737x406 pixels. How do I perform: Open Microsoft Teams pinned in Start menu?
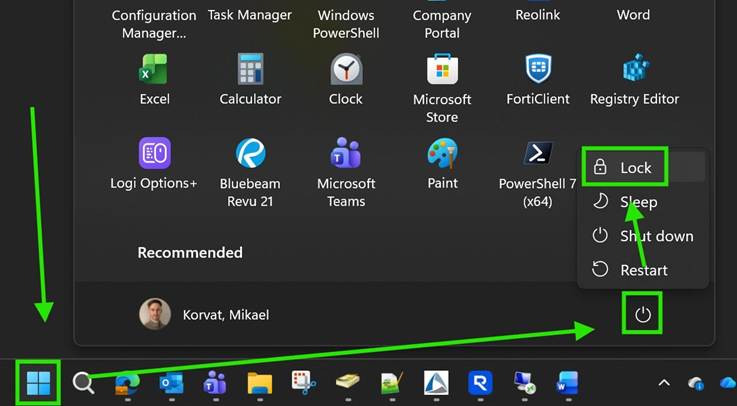pyautogui.click(x=346, y=172)
